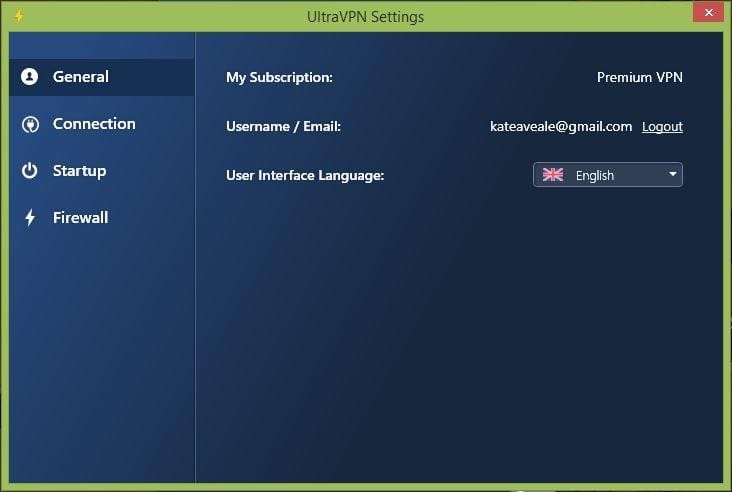Click the User Interface Language label

[305, 176]
